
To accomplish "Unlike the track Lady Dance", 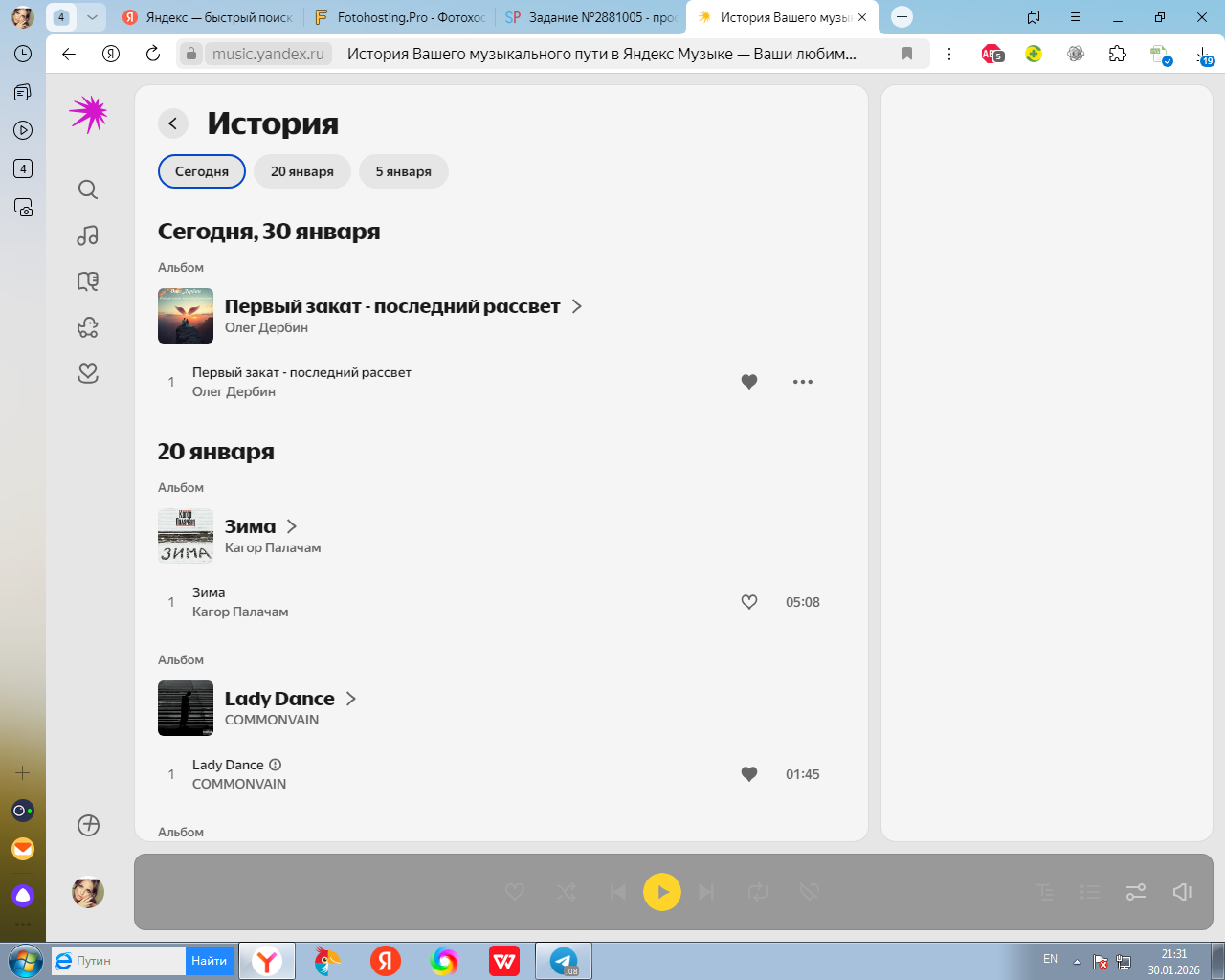I will tap(749, 774).
